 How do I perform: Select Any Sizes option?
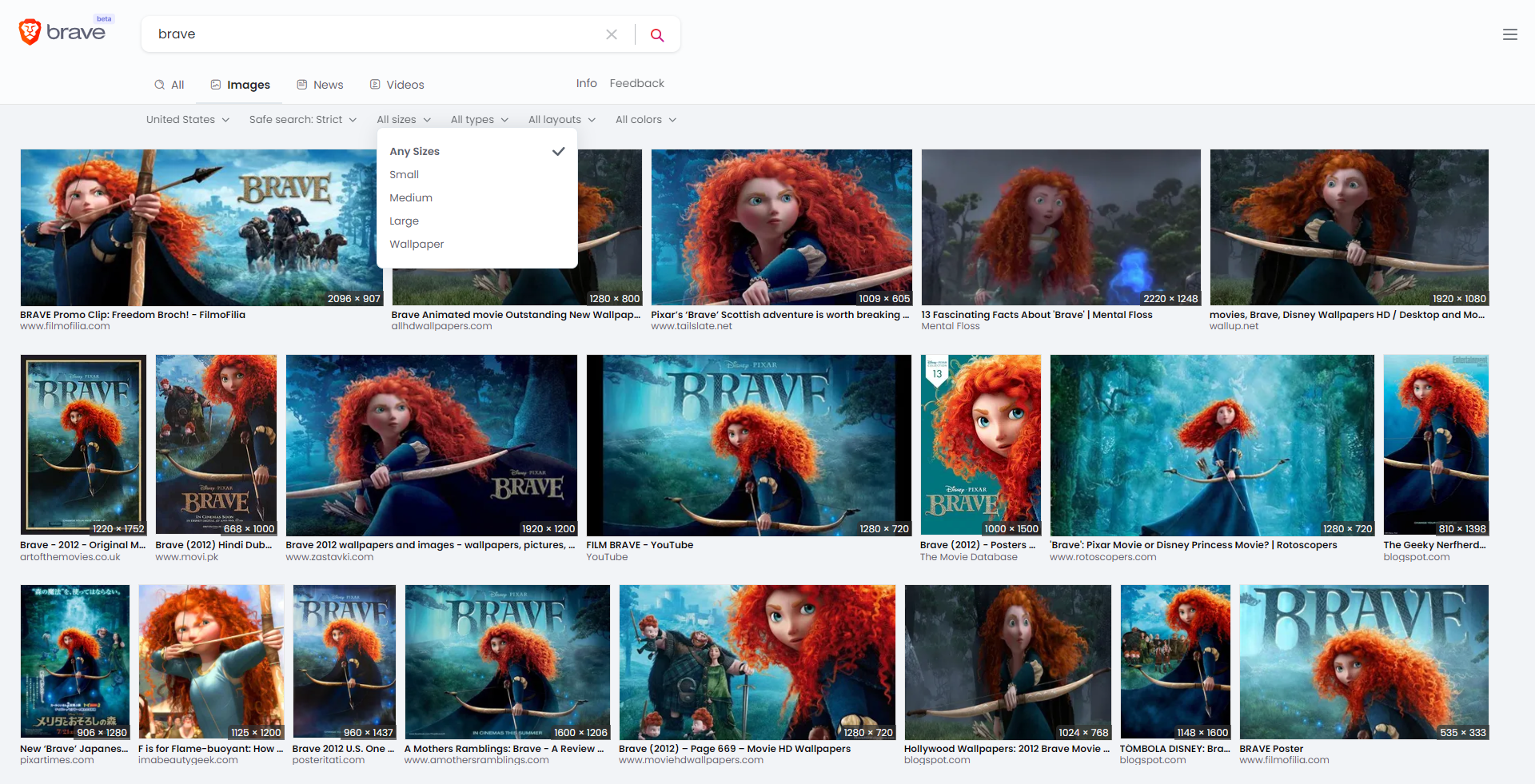[x=477, y=151]
